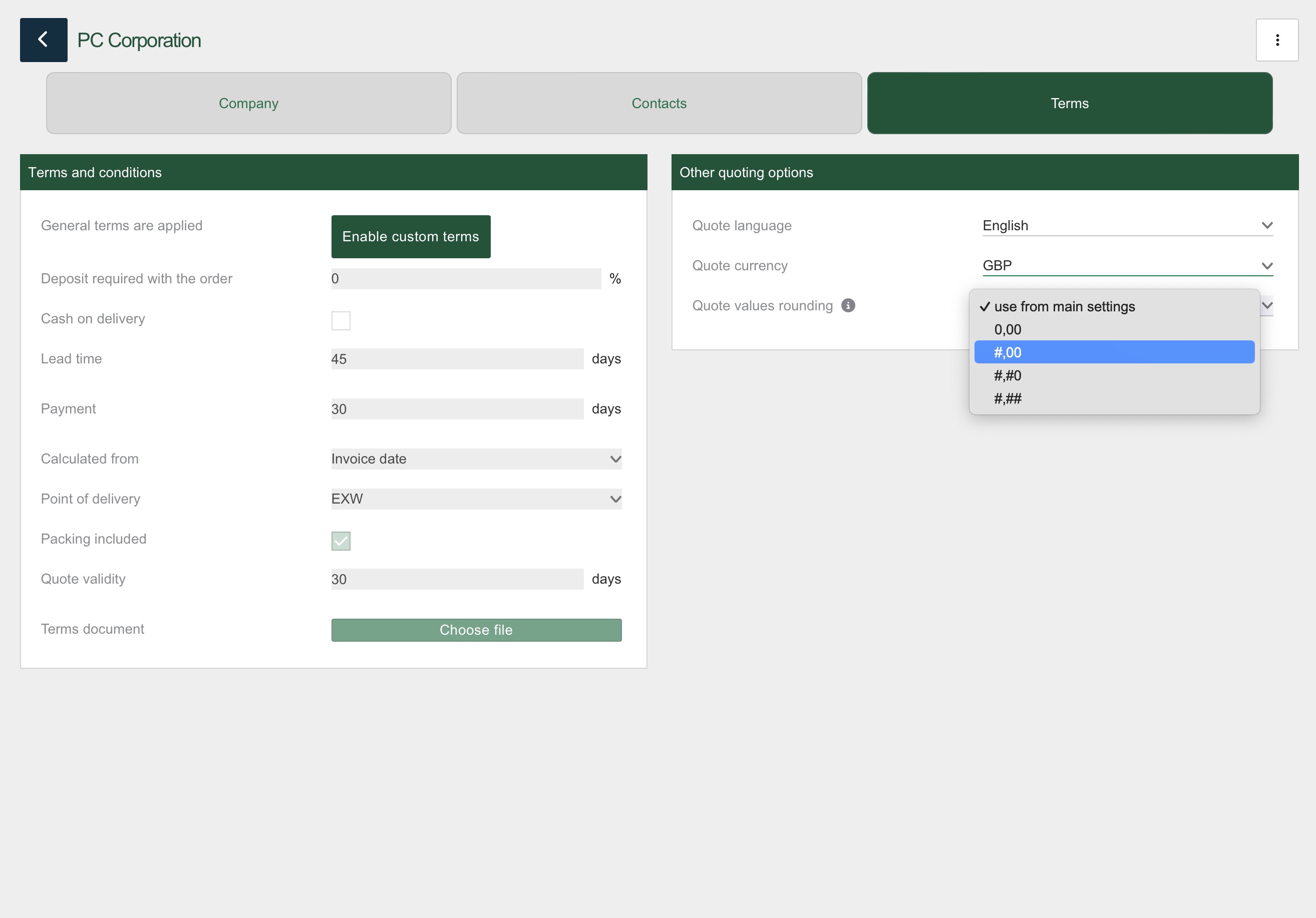
Task: Select the #,00 rounding option
Action: [1114, 352]
